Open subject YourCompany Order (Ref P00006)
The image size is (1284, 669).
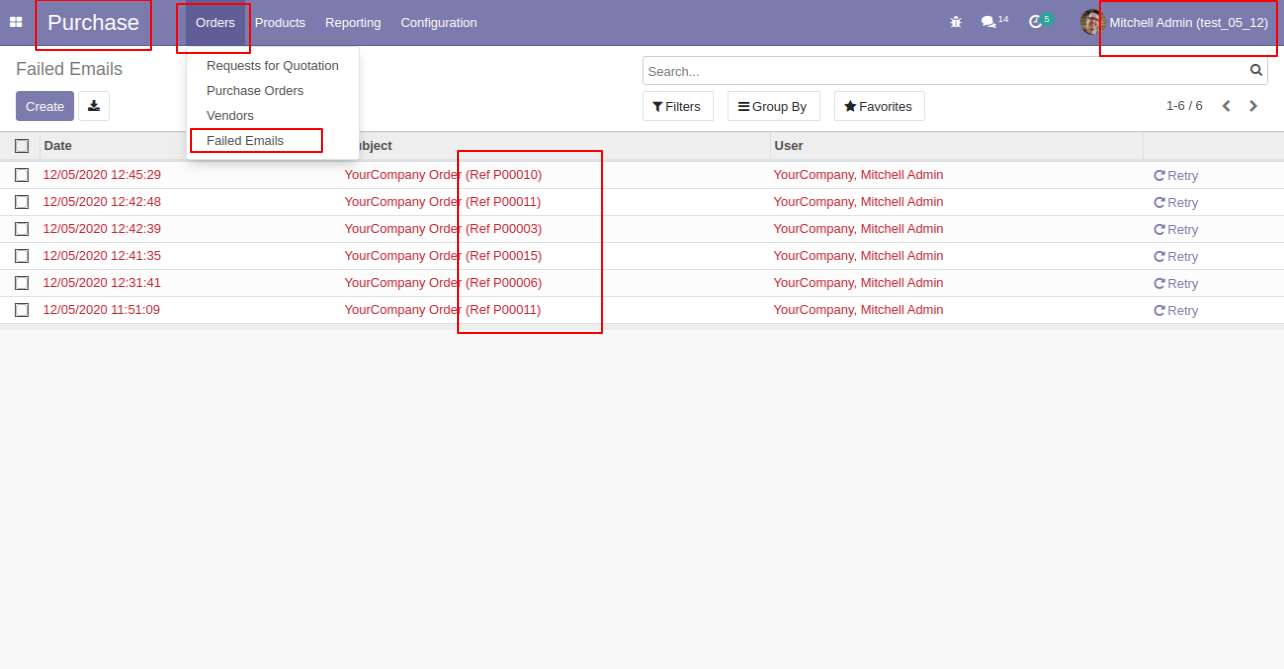pos(443,283)
